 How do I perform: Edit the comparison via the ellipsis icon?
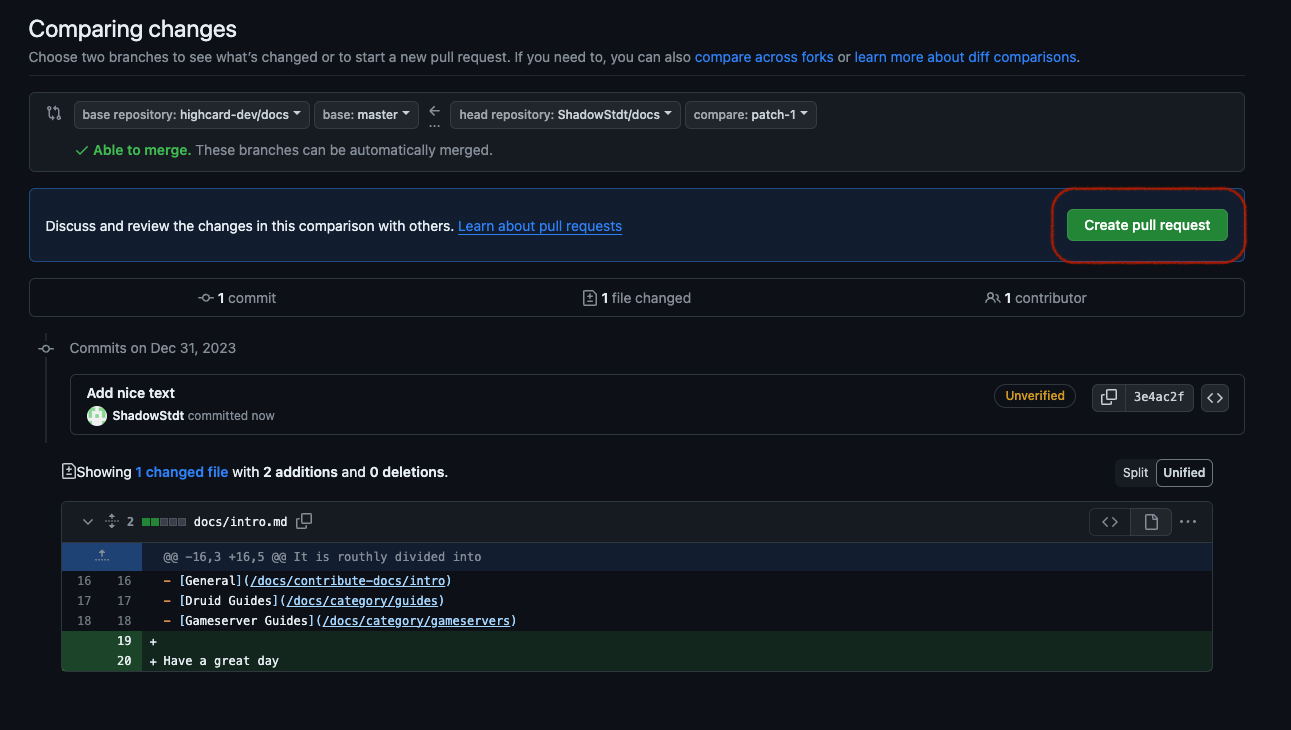(1188, 521)
